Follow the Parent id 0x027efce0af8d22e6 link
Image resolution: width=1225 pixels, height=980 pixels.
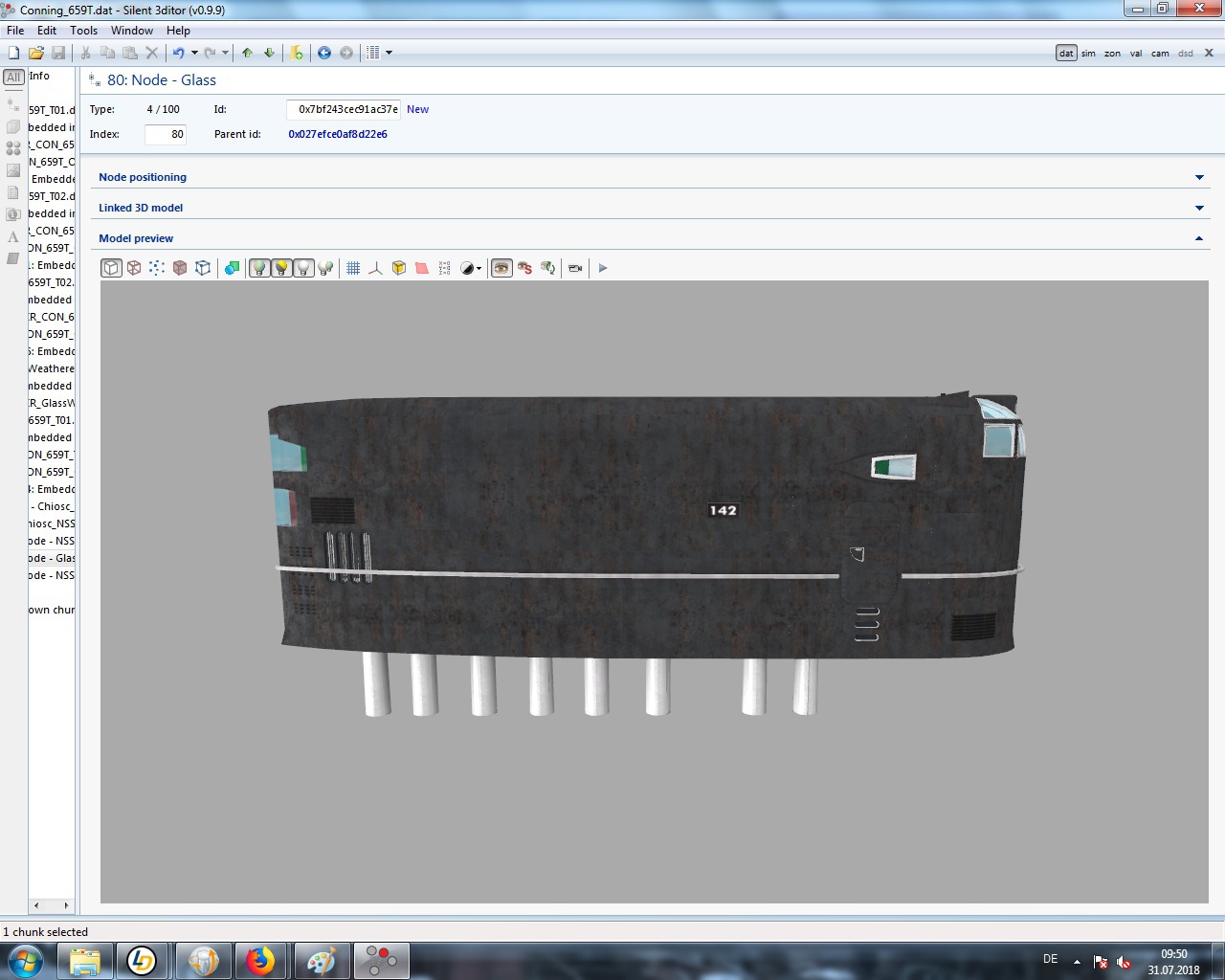(338, 134)
